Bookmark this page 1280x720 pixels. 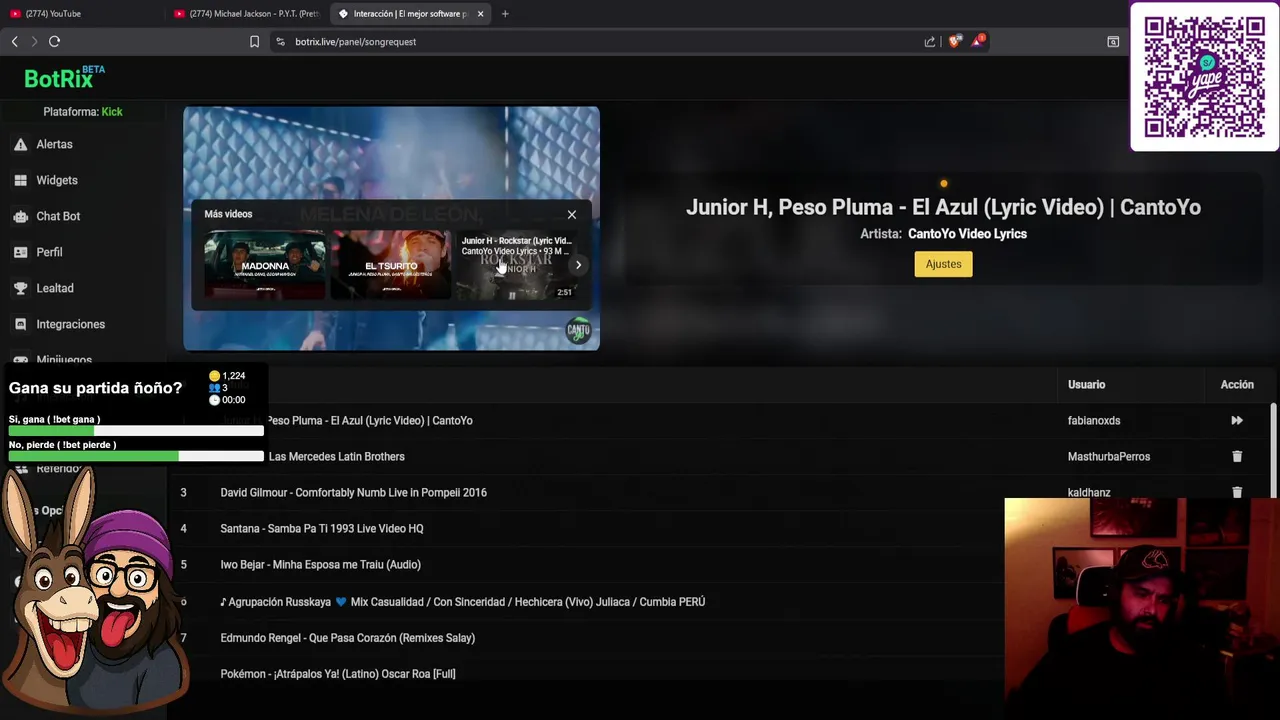(x=254, y=42)
